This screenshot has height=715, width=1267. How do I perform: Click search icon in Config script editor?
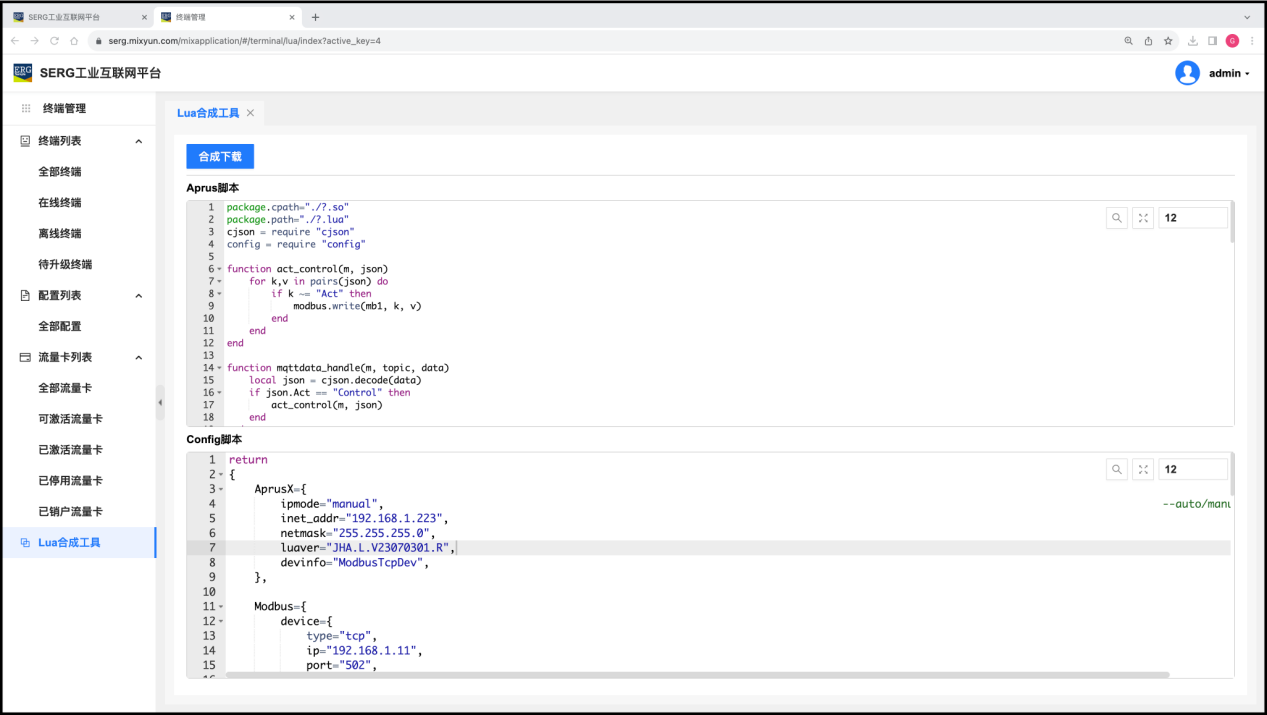point(1117,469)
